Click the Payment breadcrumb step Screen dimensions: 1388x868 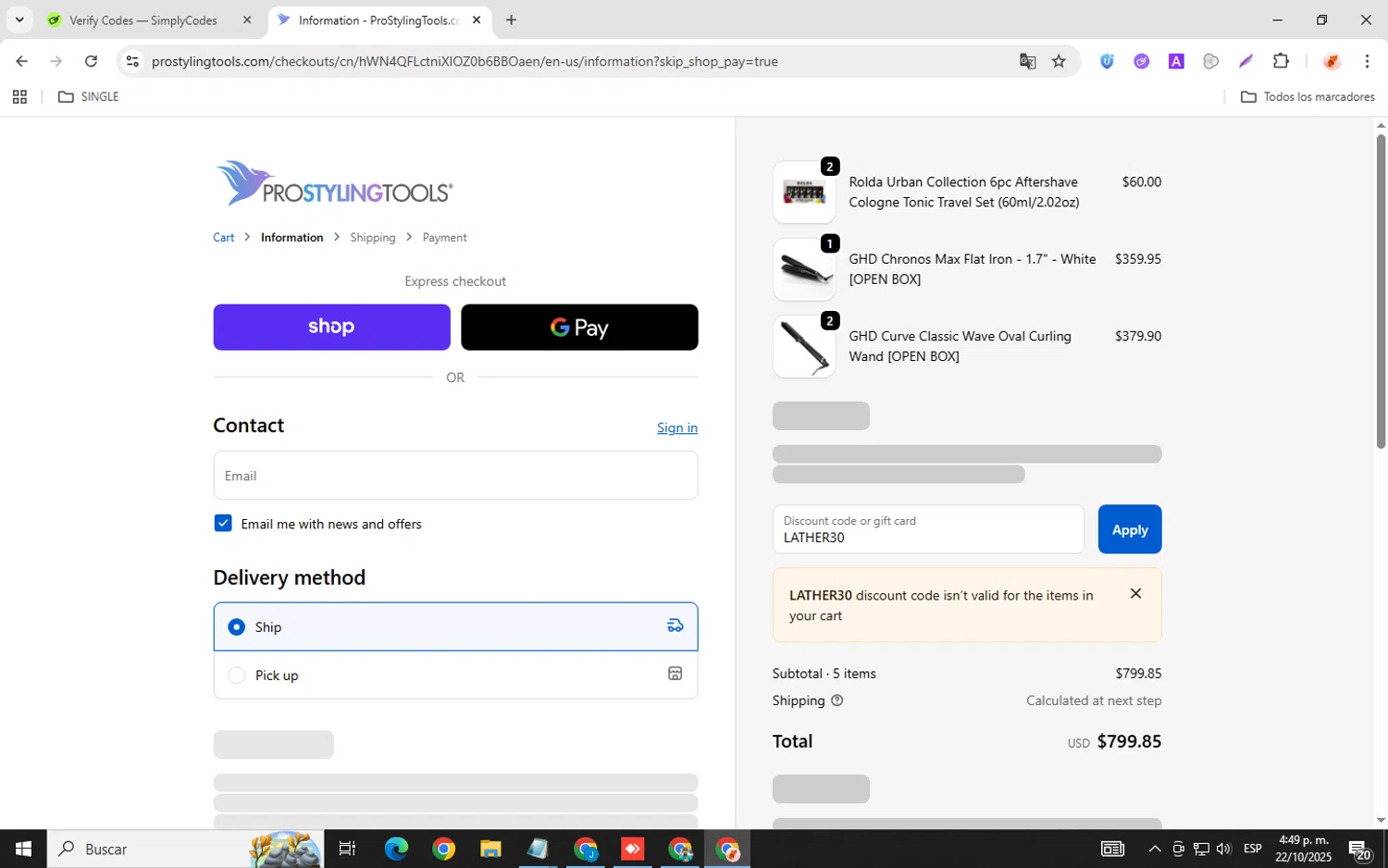(444, 238)
